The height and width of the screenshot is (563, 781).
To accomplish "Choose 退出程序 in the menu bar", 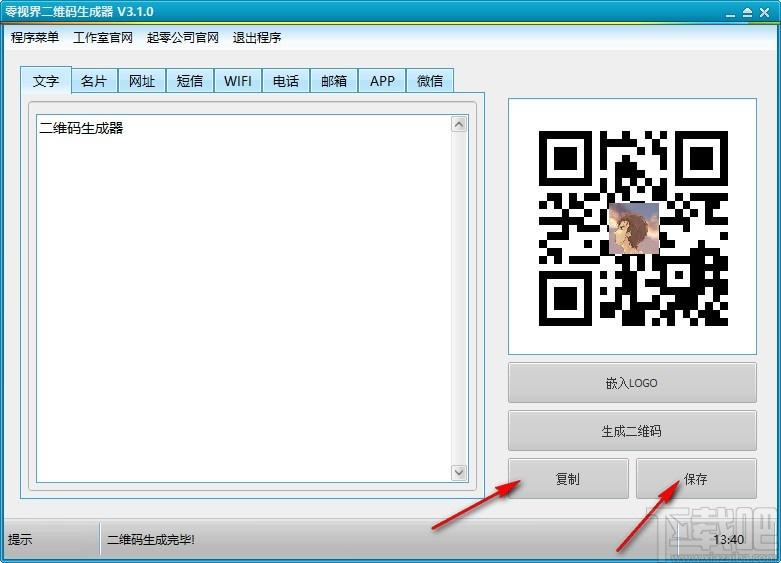I will [257, 37].
